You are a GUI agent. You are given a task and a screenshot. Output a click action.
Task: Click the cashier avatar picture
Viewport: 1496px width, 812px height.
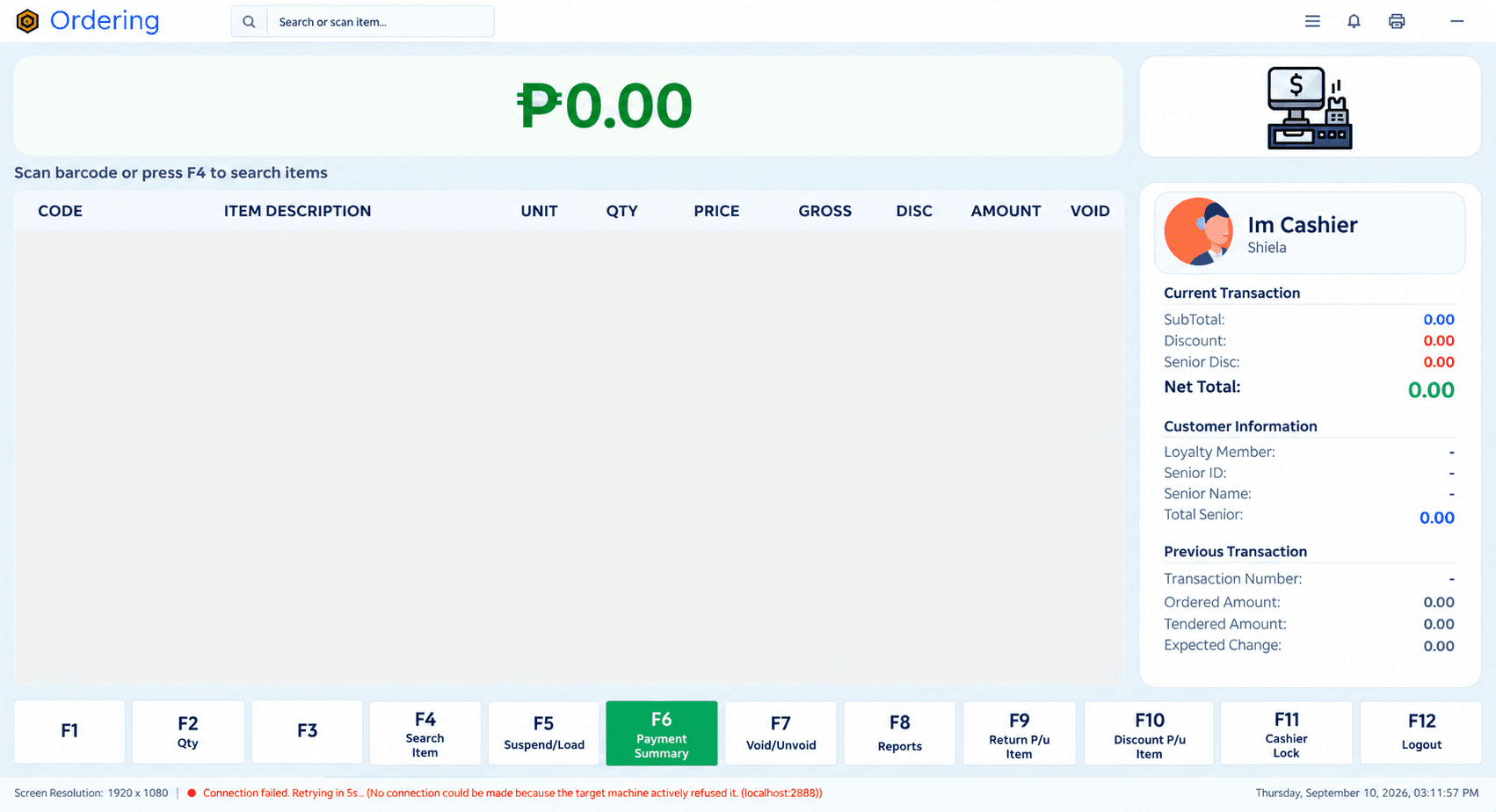(x=1199, y=232)
